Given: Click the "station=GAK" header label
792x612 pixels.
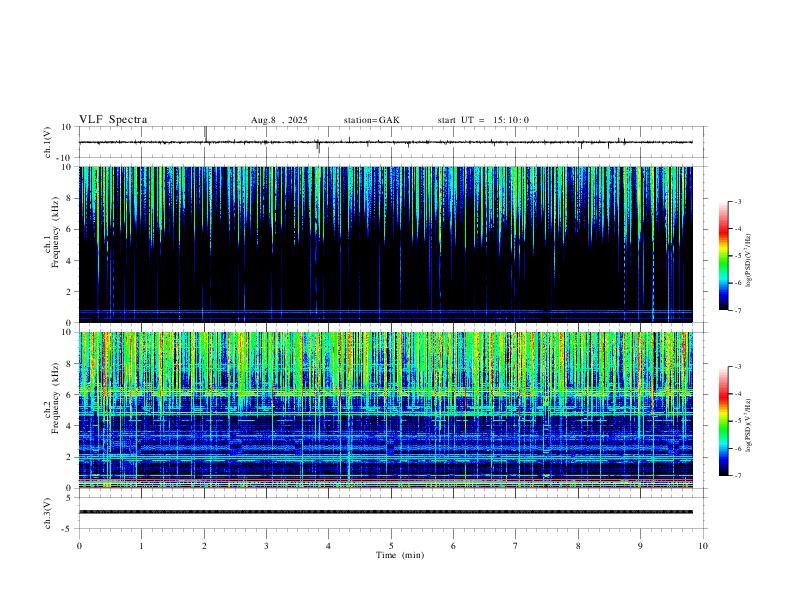Looking at the screenshot, I should click(372, 120).
